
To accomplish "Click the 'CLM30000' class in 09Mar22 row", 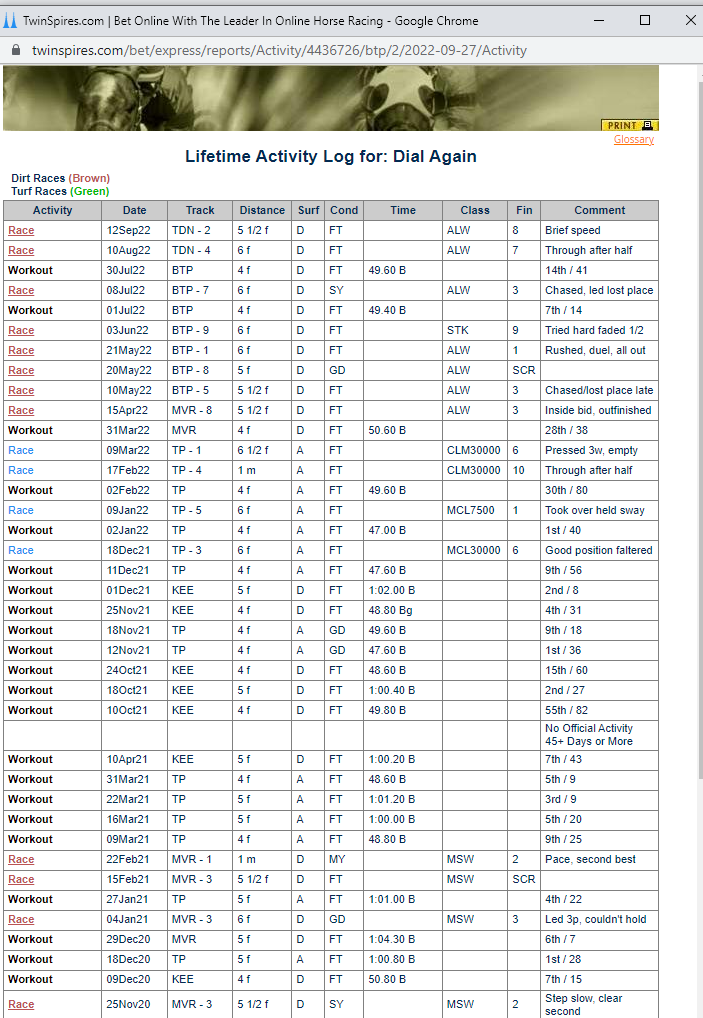I will [474, 451].
